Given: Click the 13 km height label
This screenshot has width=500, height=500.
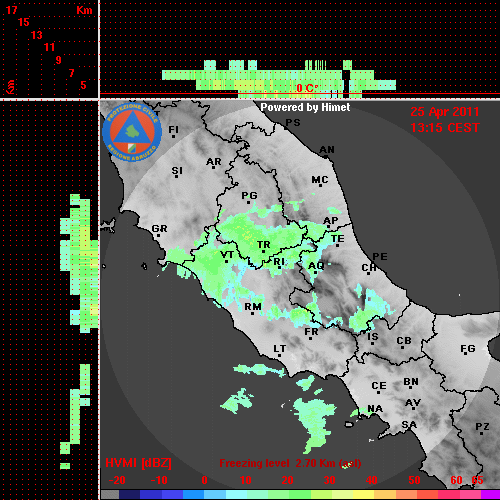Looking at the screenshot, I should [37, 35].
